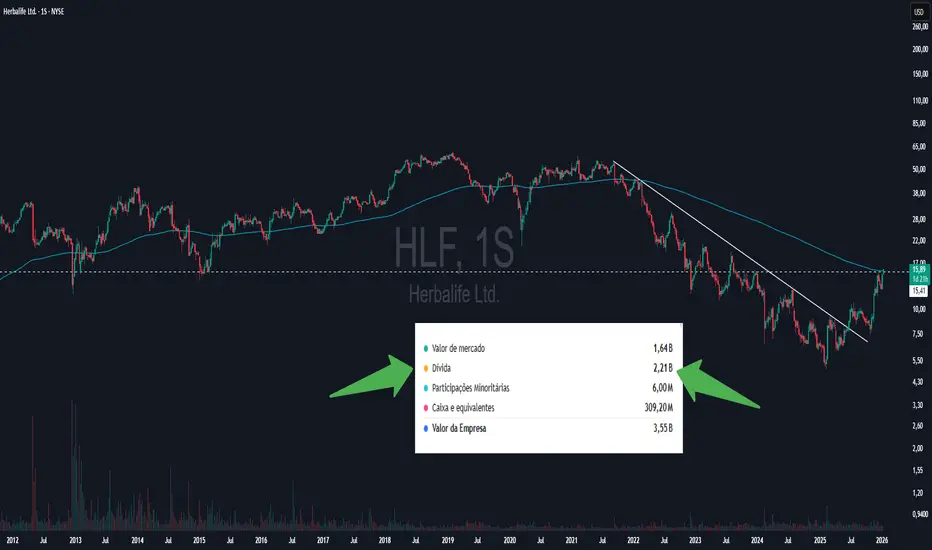The width and height of the screenshot is (932, 550).
Task: Click the 2015 label on time axis
Action: coord(199,540)
